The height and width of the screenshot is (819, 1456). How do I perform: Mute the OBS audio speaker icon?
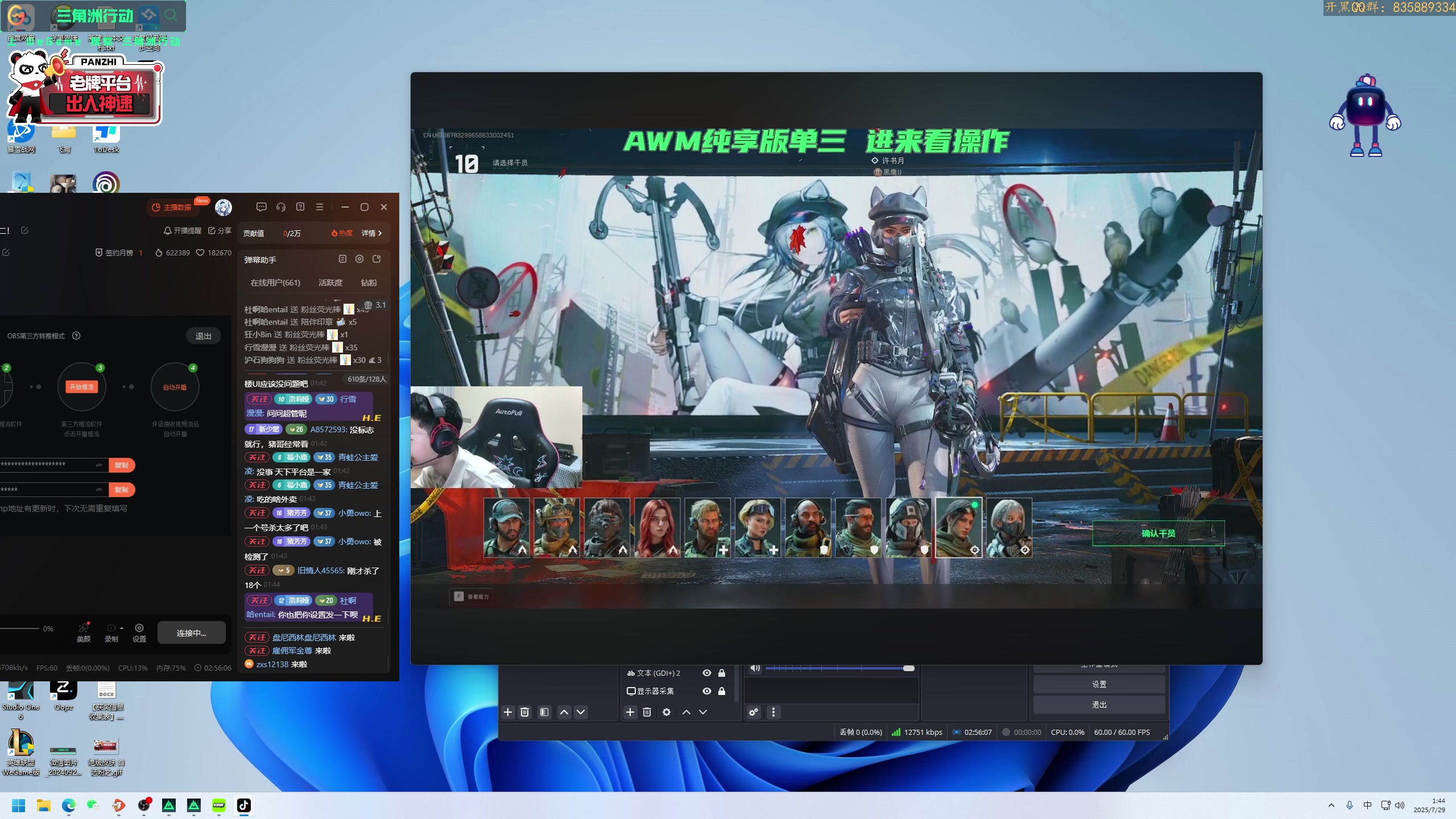click(755, 668)
